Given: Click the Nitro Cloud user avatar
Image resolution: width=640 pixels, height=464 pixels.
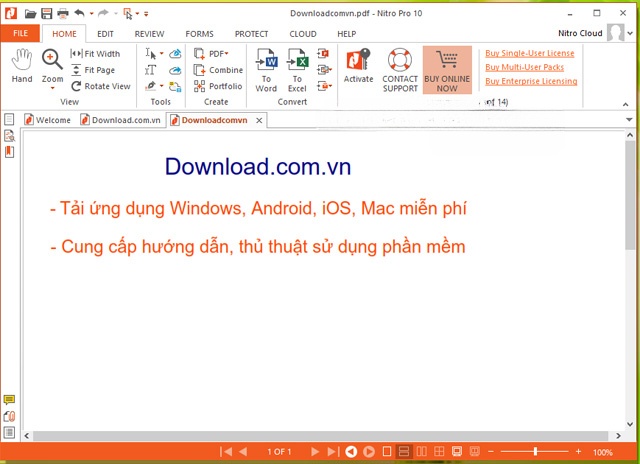Looking at the screenshot, I should [616, 33].
